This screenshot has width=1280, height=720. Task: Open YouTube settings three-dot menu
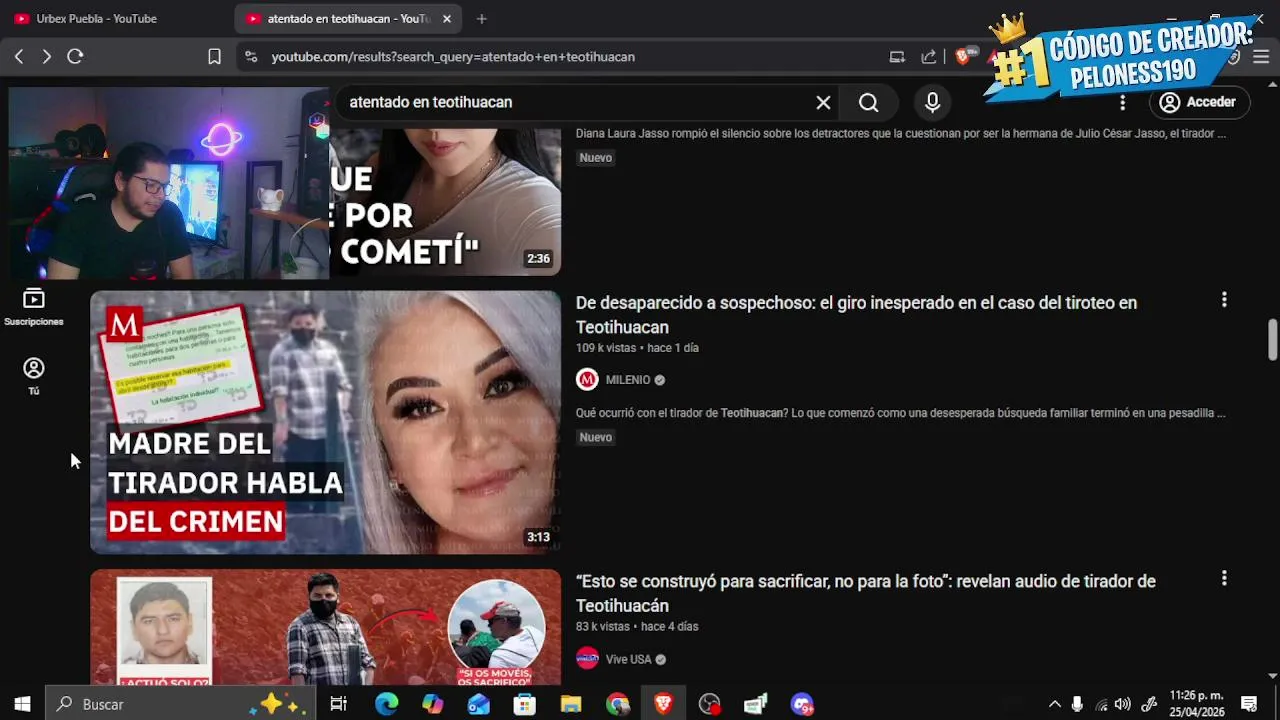point(1122,102)
